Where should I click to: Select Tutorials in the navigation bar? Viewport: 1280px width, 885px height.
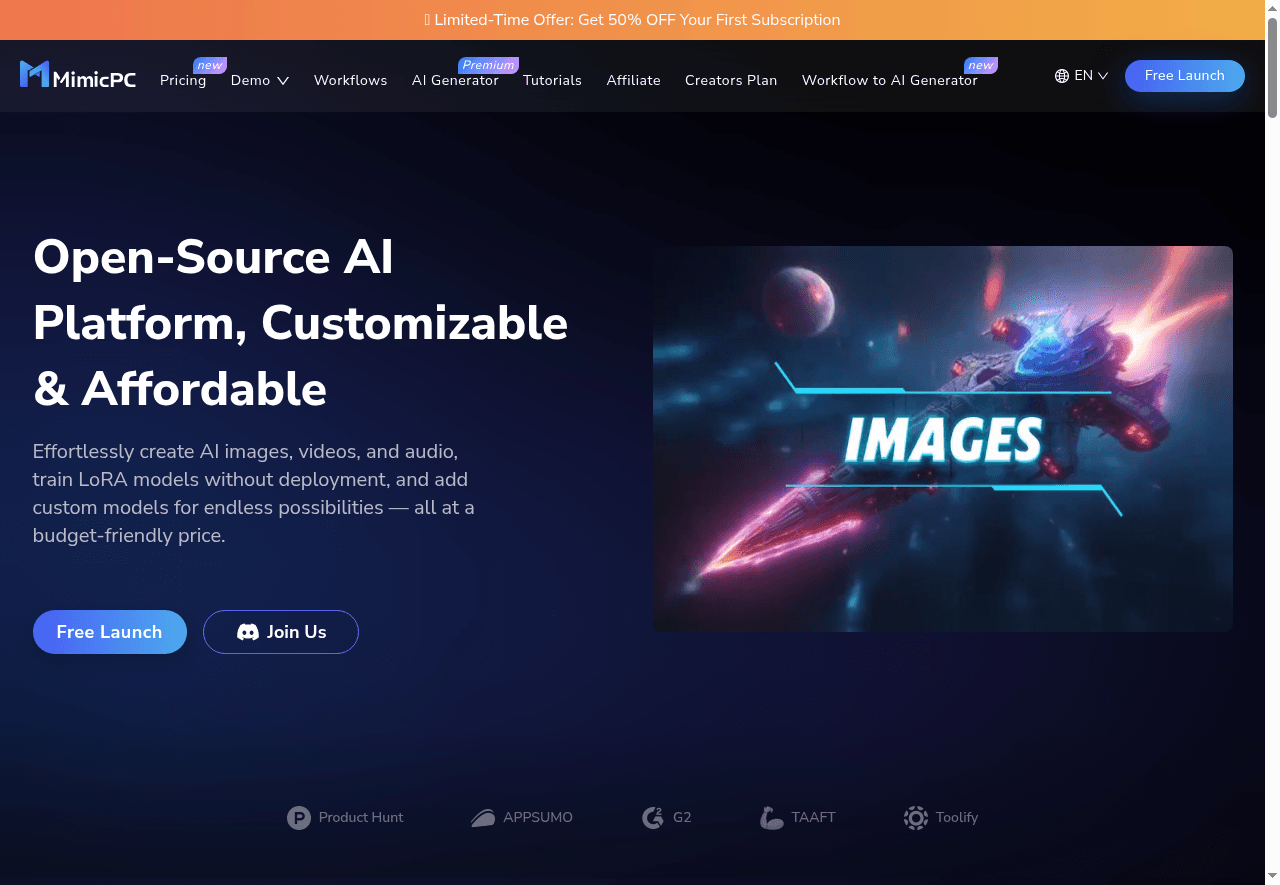[552, 80]
